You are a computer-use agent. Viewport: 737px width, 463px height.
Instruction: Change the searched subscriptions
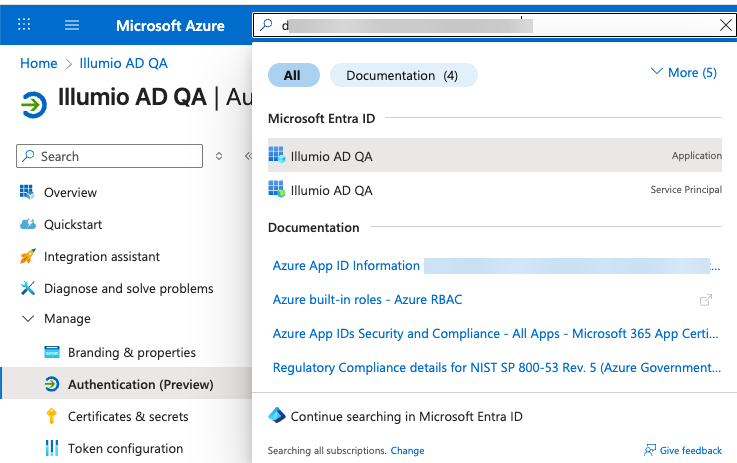(408, 450)
